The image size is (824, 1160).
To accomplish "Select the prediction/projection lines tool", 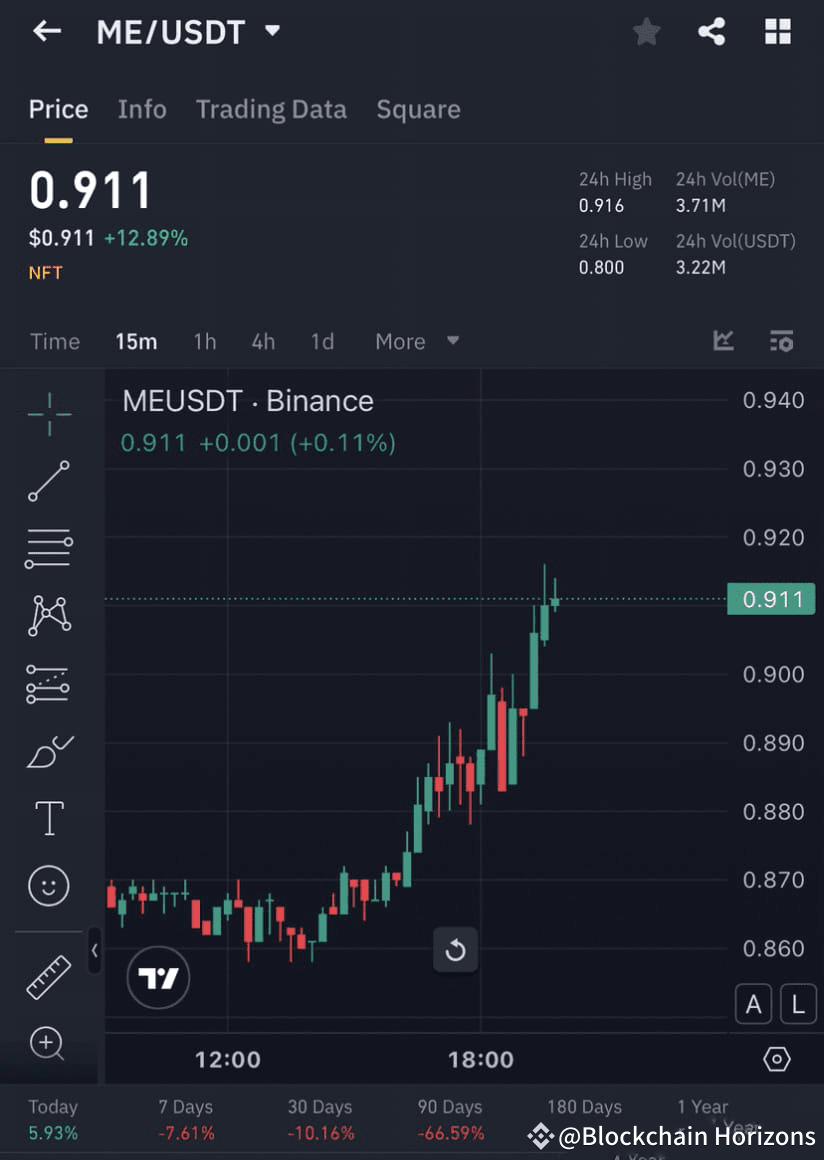I will (48, 684).
